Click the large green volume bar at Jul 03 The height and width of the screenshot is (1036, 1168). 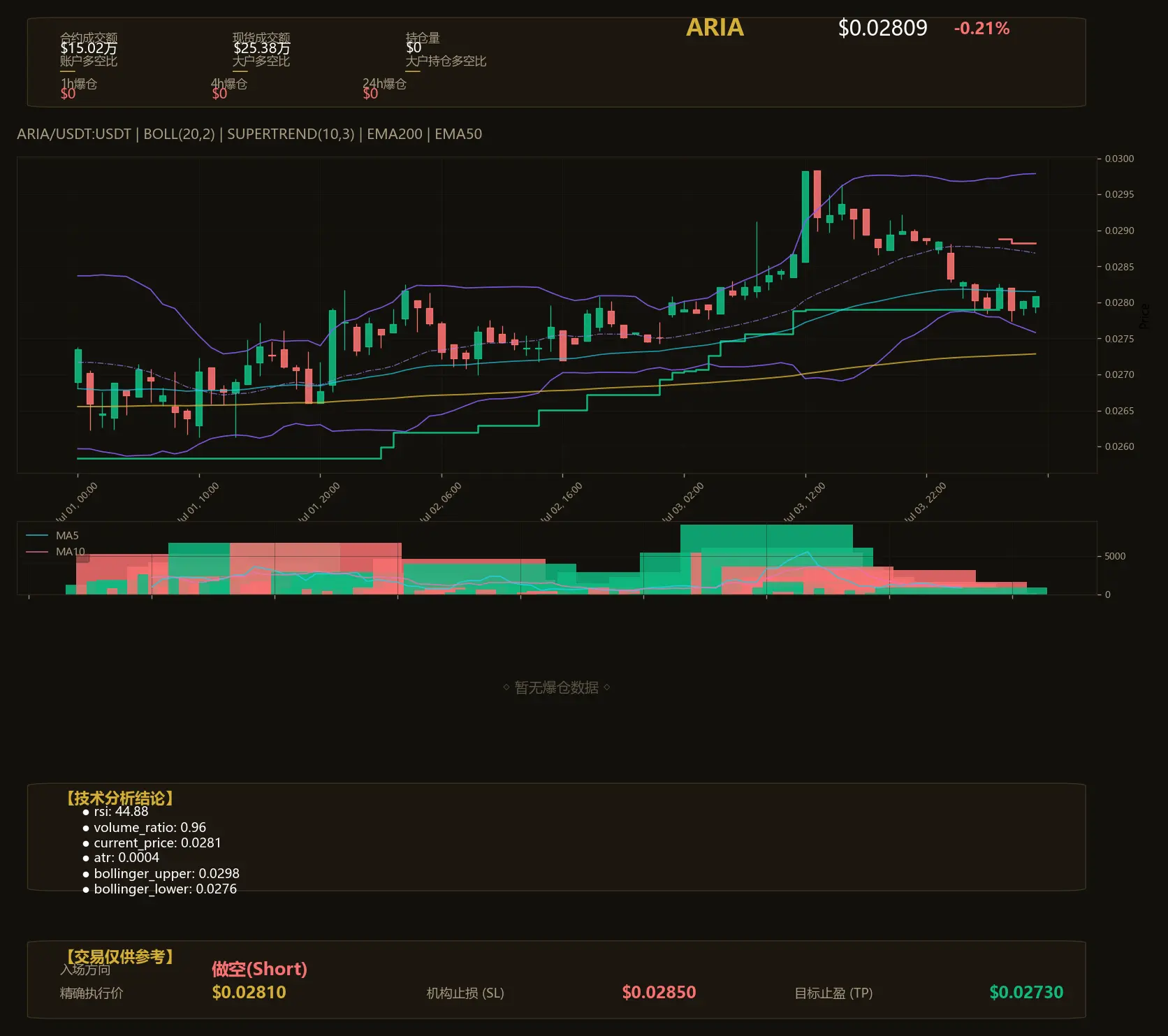(766, 559)
